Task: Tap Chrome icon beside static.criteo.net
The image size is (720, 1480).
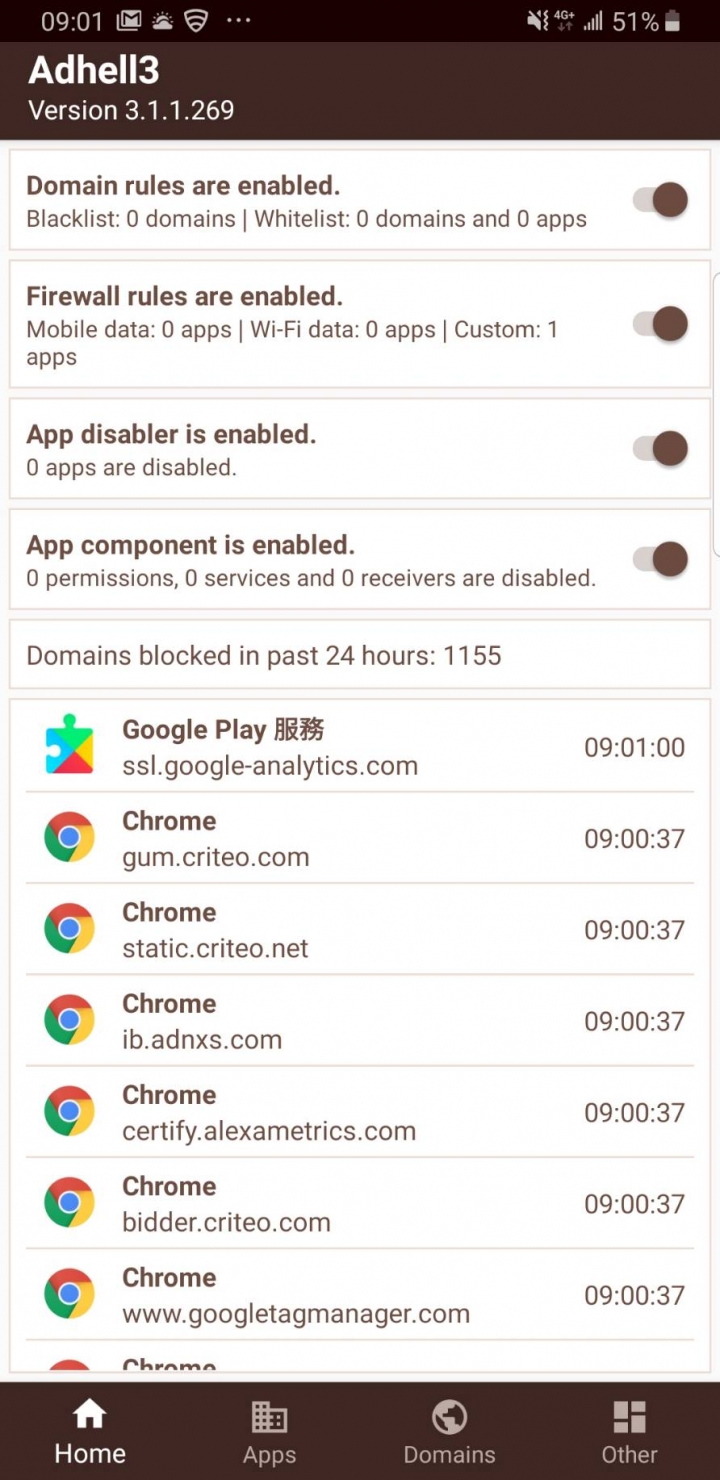Action: pos(69,929)
